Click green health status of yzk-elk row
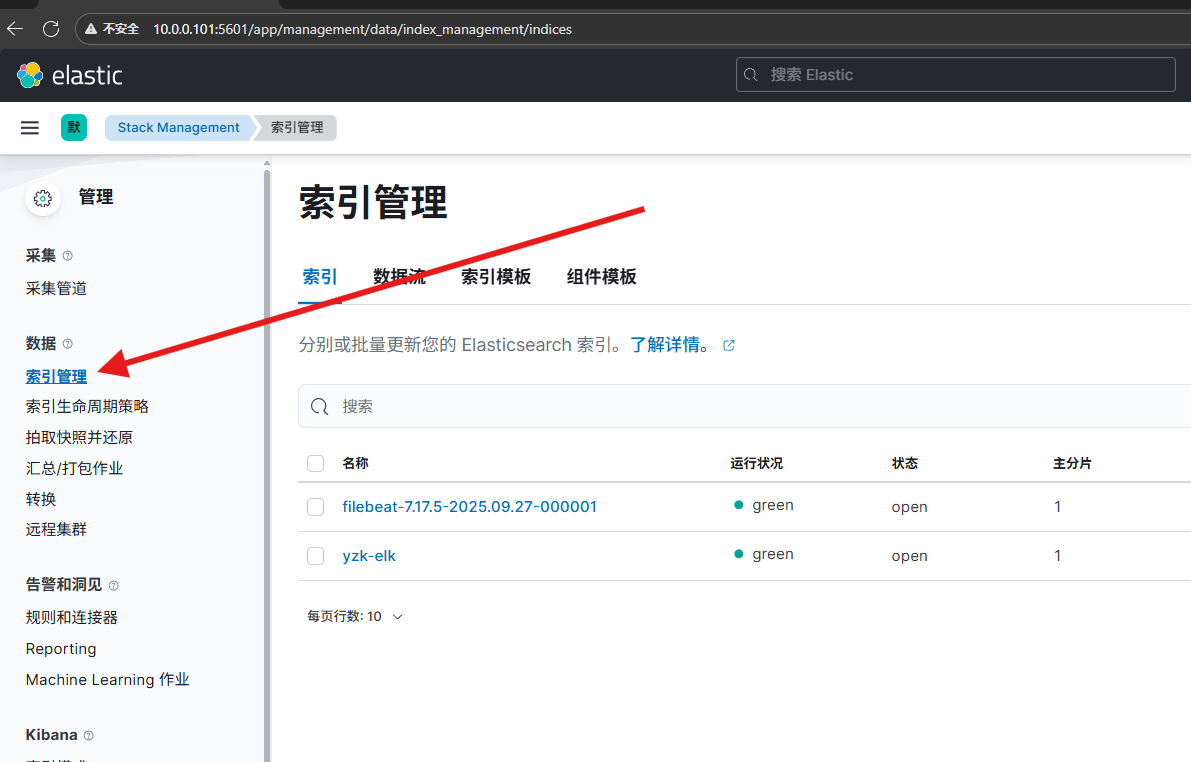1191x762 pixels. (764, 555)
